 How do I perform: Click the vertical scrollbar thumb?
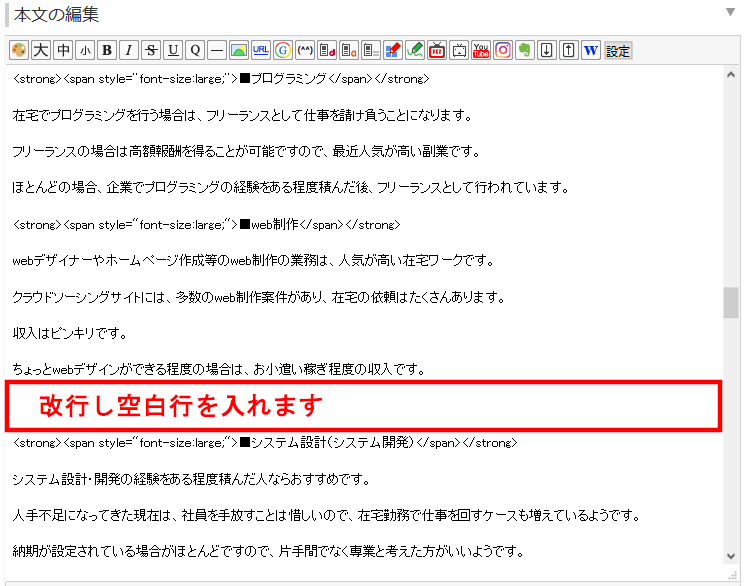(x=731, y=302)
